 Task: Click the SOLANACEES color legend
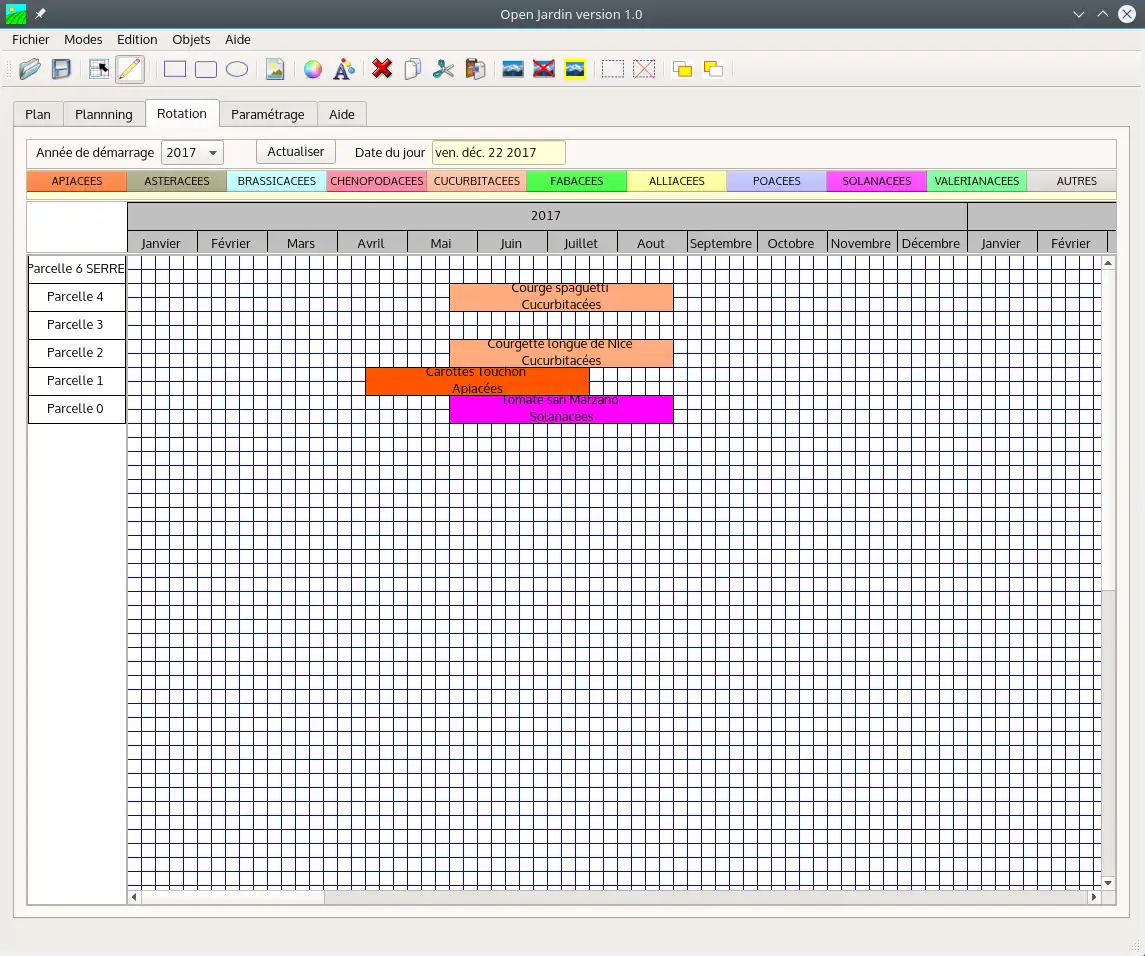[877, 181]
